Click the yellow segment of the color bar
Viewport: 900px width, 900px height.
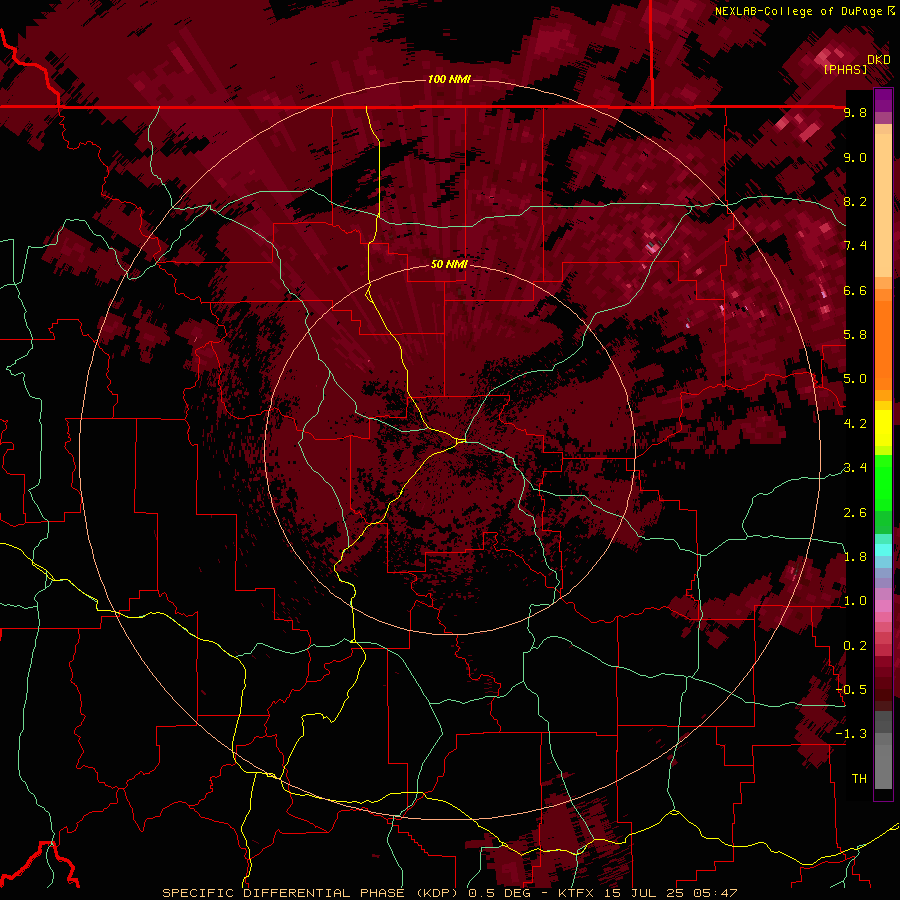pos(883,428)
